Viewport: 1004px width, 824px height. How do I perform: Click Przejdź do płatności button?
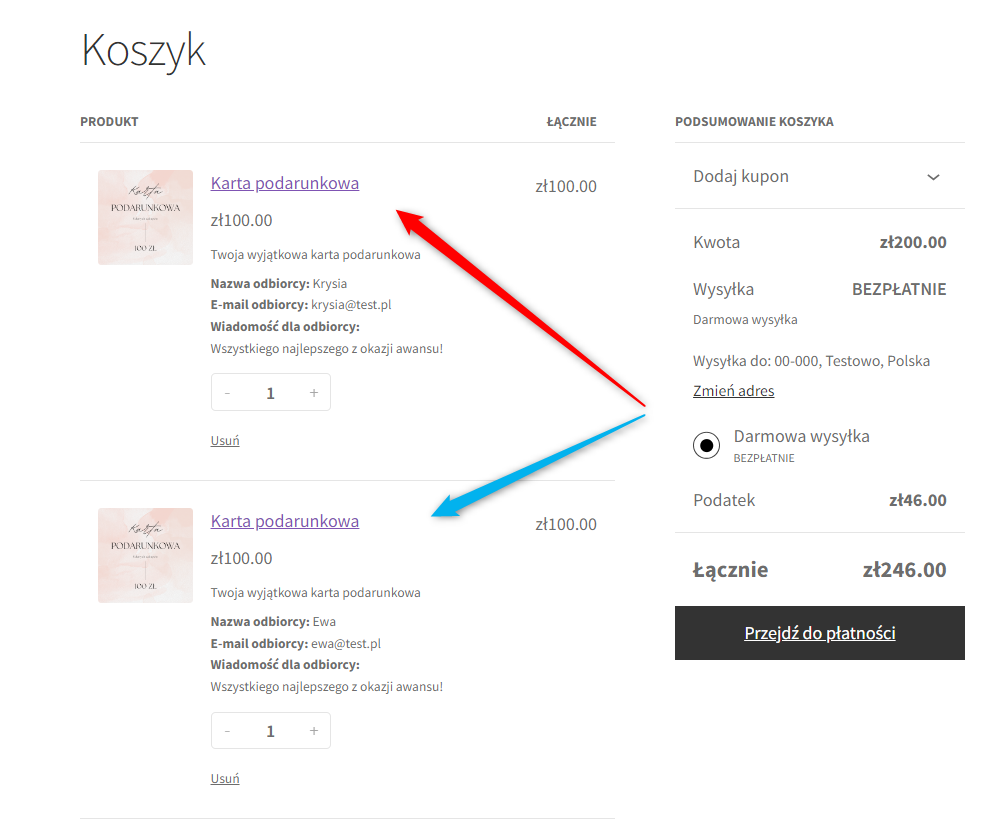[x=820, y=633]
